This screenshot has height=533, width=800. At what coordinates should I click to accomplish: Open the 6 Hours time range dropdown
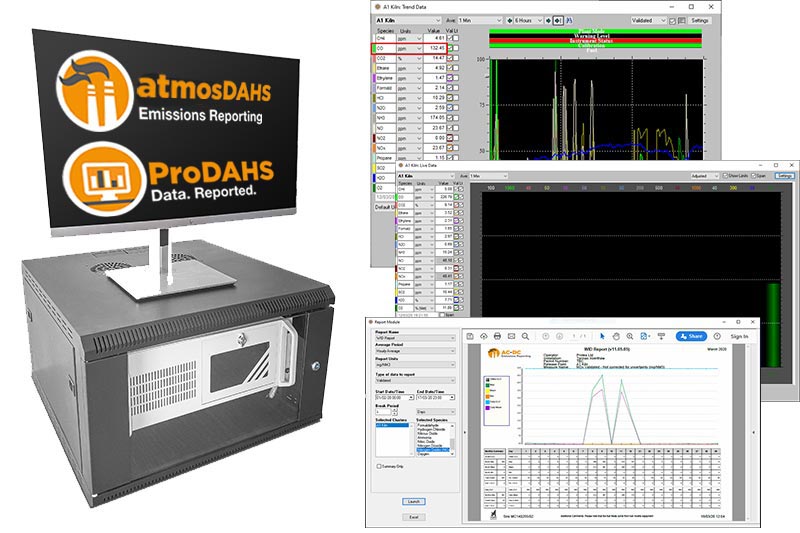pos(528,20)
